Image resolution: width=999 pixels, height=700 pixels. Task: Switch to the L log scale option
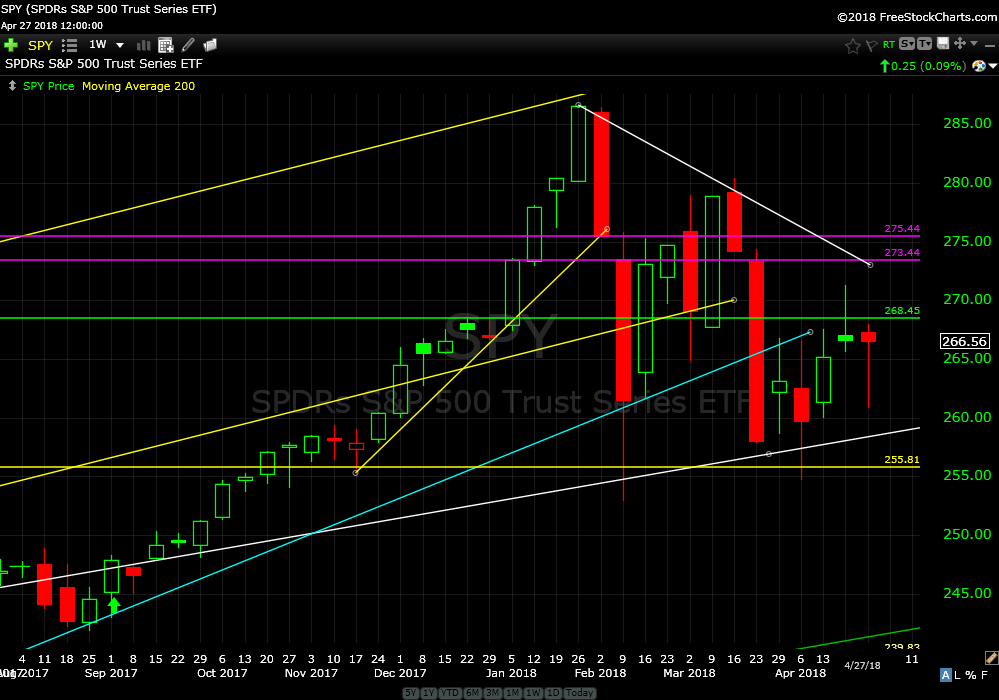[x=957, y=675]
